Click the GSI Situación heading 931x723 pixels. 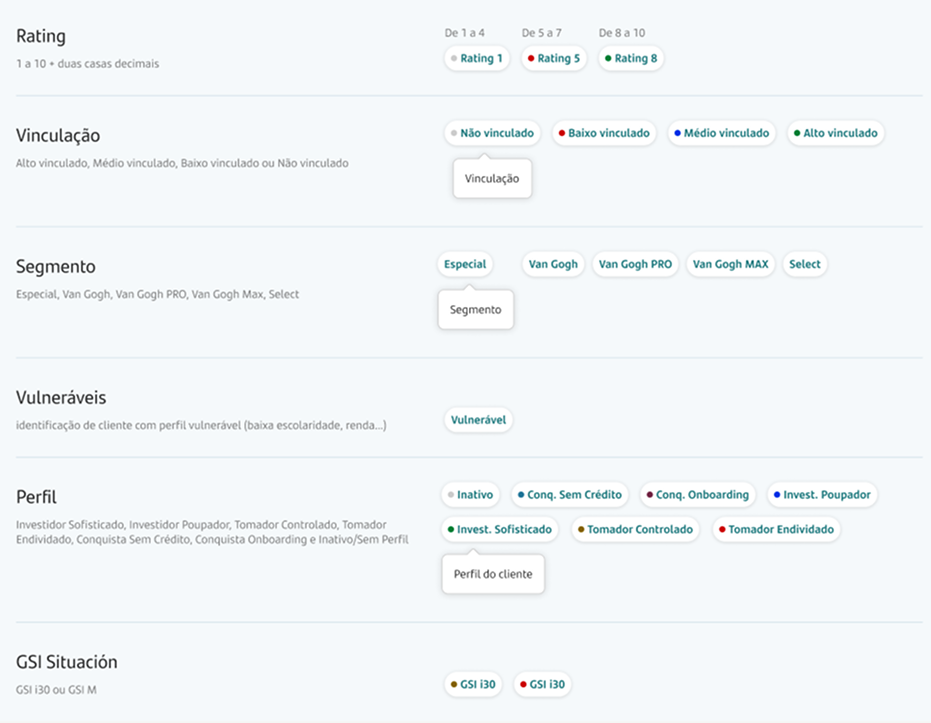pos(66,662)
